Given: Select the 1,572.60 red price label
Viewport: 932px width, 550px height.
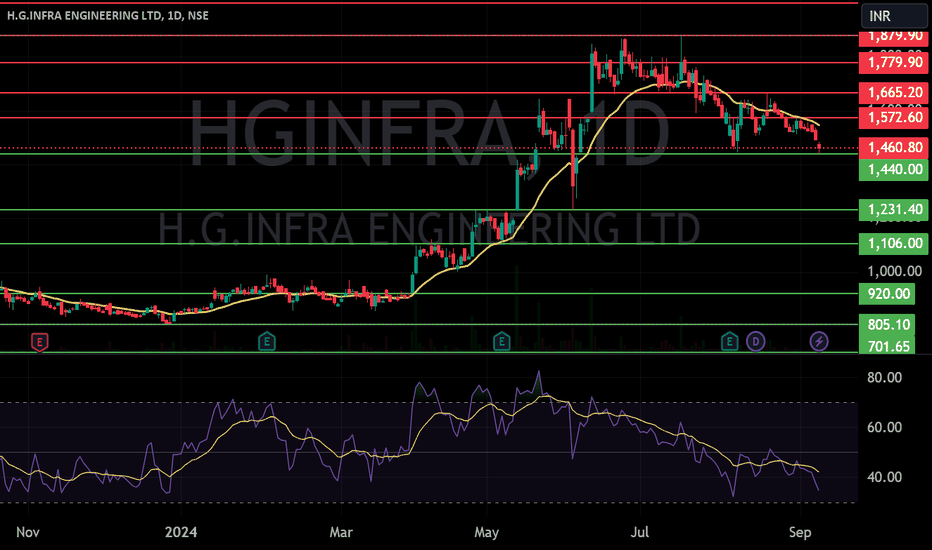Looking at the screenshot, I should pos(894,117).
